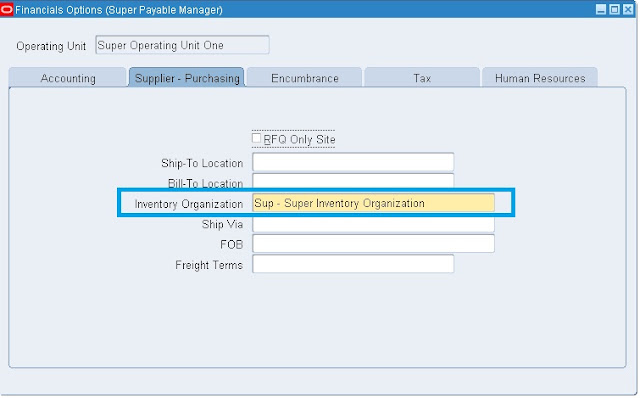This screenshot has width=640, height=398.
Task: Click the Inventory Organization label
Action: [x=189, y=204]
